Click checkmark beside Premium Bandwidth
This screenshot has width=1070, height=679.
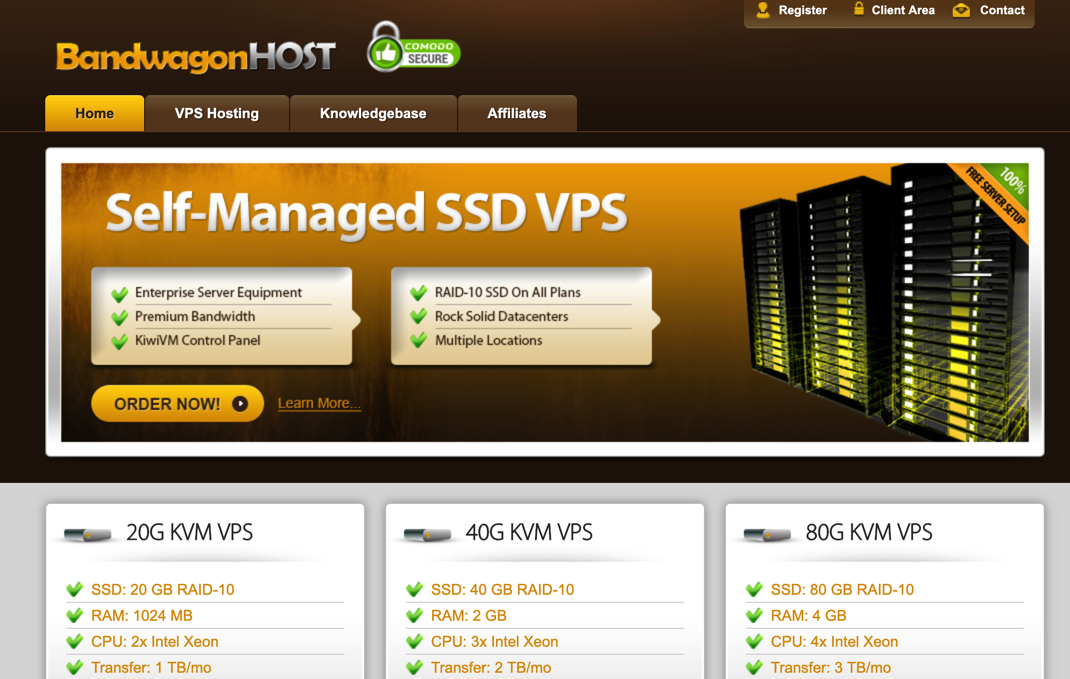119,317
